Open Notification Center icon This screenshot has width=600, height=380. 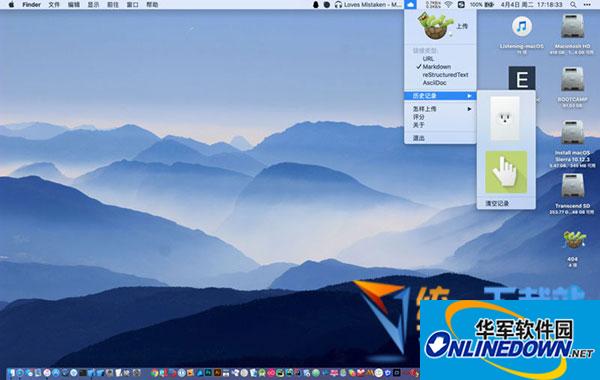pos(587,5)
